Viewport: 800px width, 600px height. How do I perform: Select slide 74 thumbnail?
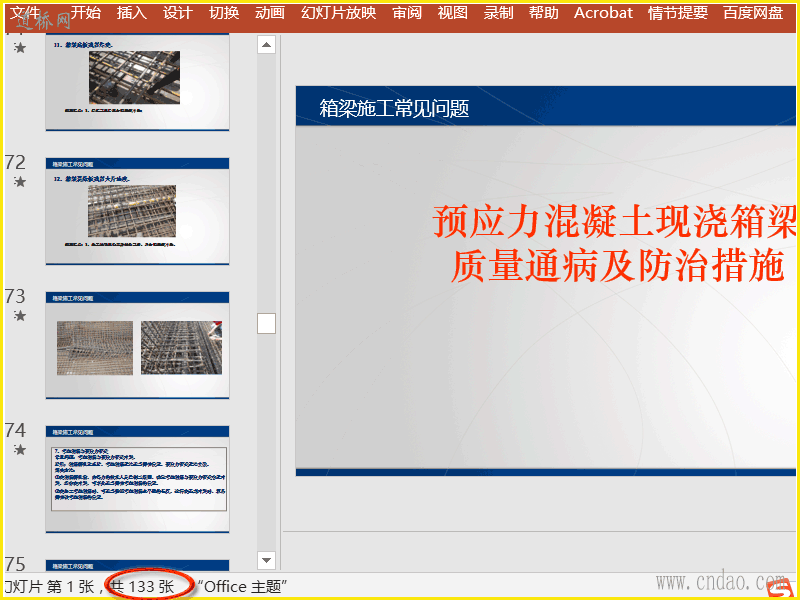point(137,480)
